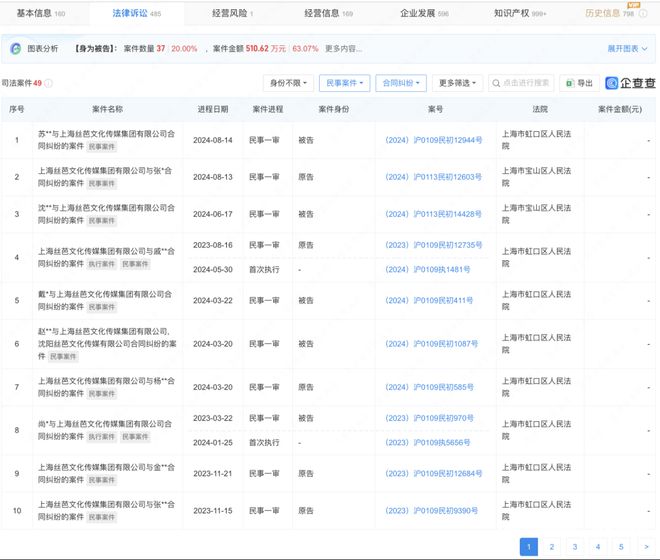Click the search magnifier icon
This screenshot has width=660, height=560.
[x=496, y=83]
